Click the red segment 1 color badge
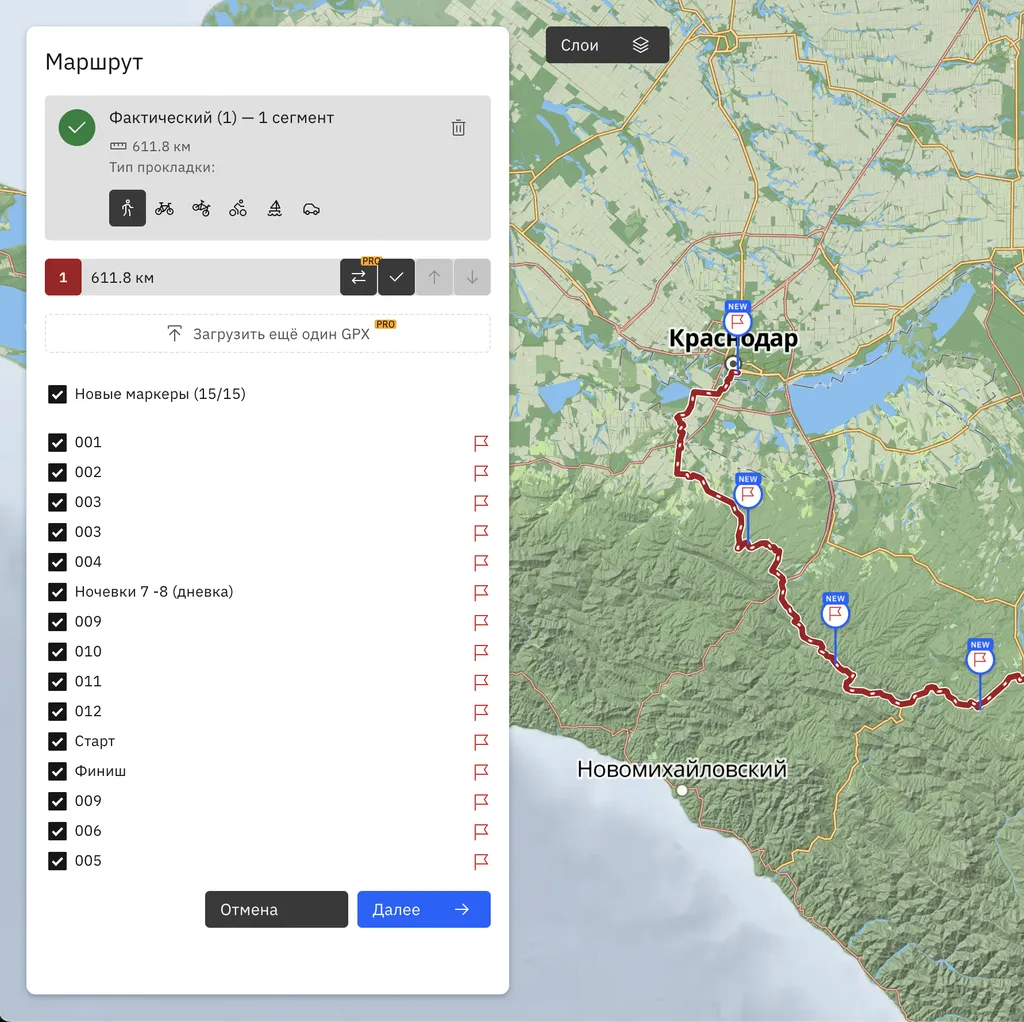 [63, 277]
